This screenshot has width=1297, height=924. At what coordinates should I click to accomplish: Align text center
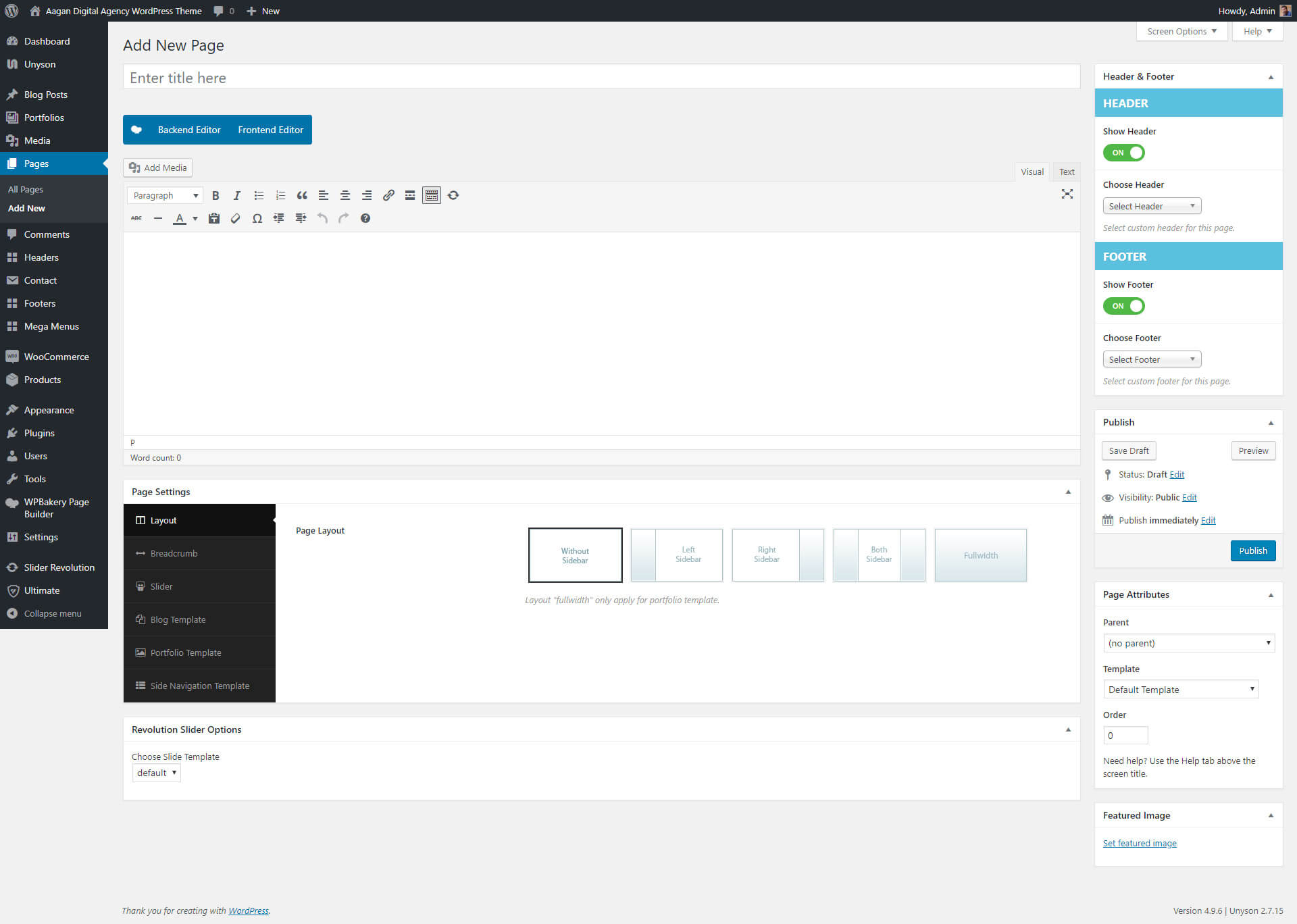pyautogui.click(x=345, y=195)
